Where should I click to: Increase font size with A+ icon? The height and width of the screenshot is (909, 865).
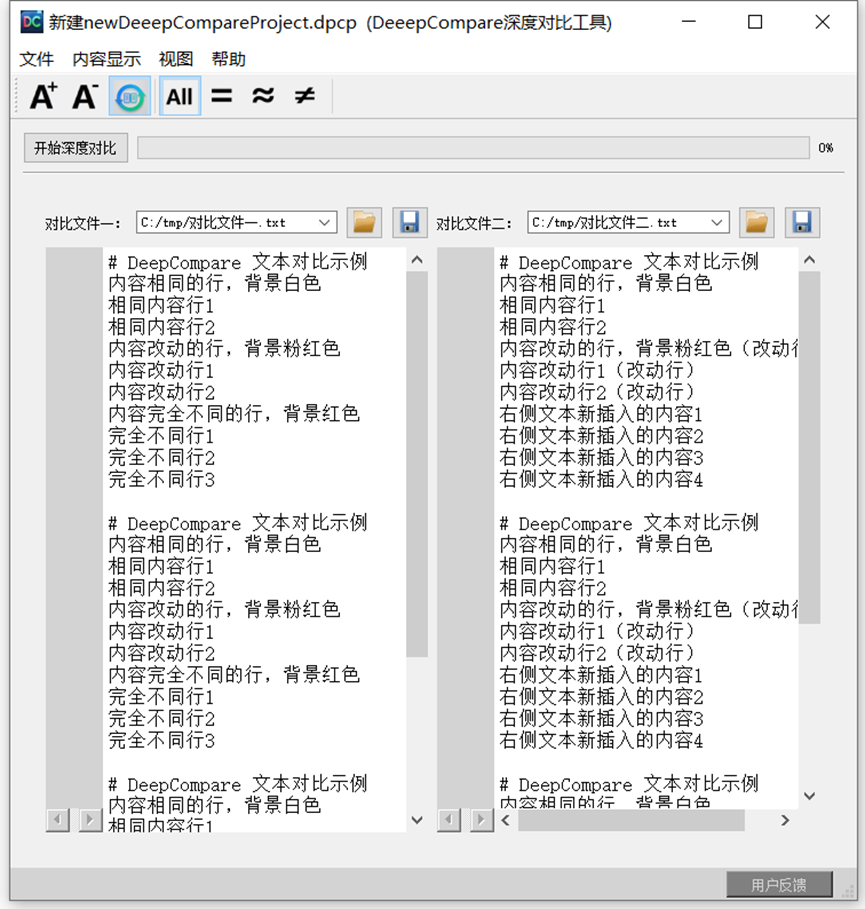click(44, 96)
